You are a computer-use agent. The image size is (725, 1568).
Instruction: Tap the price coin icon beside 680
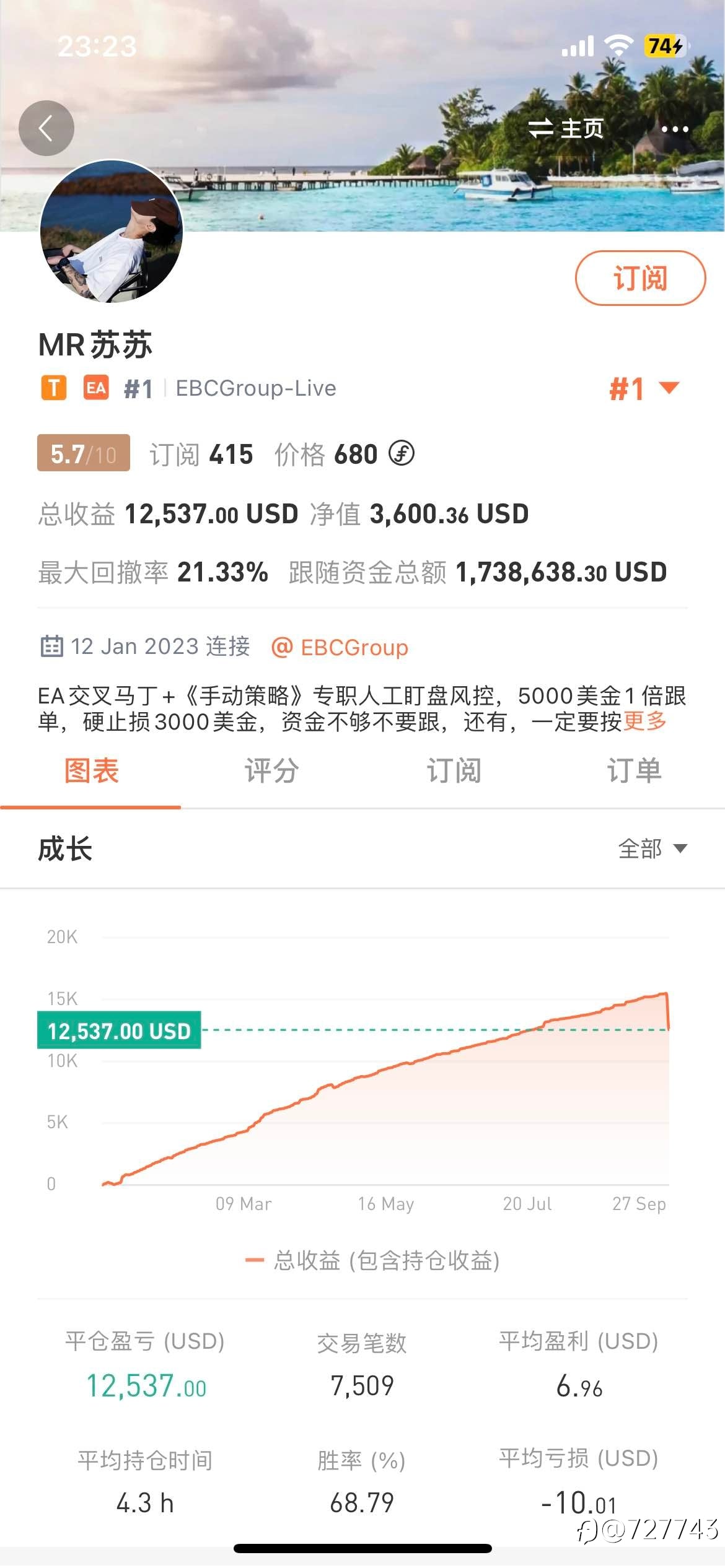click(x=402, y=454)
